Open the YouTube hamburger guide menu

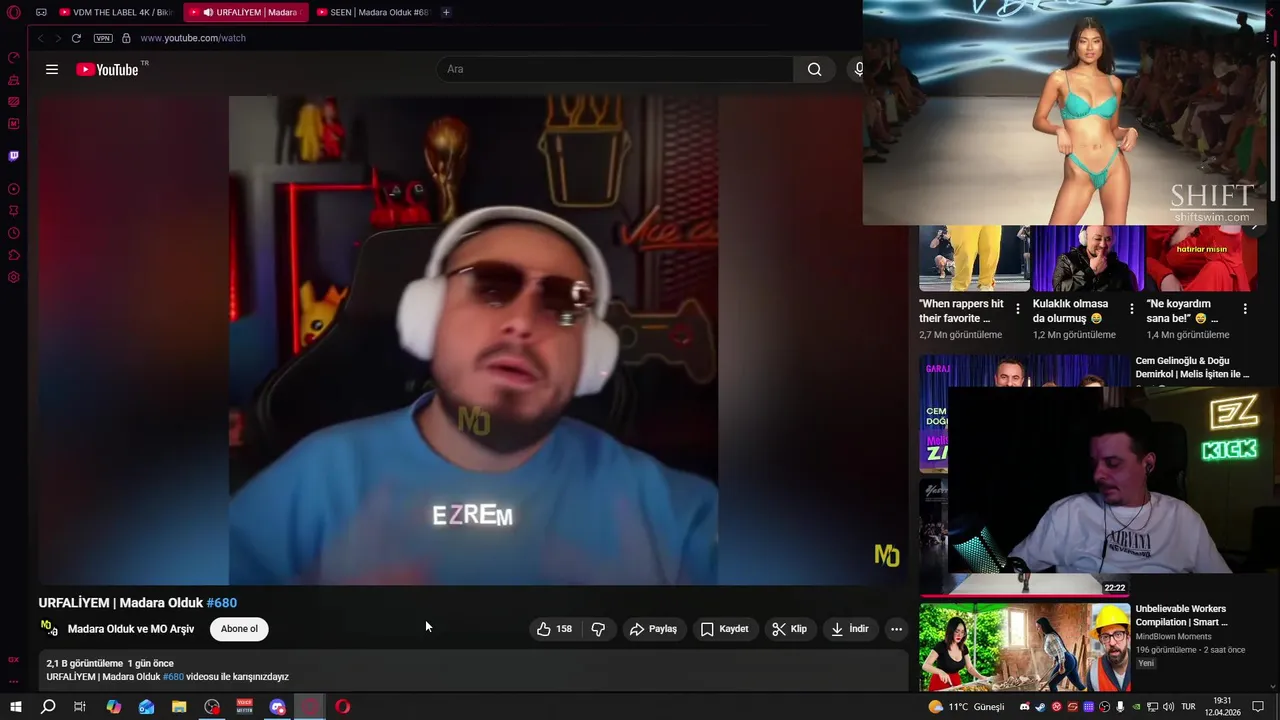click(52, 69)
